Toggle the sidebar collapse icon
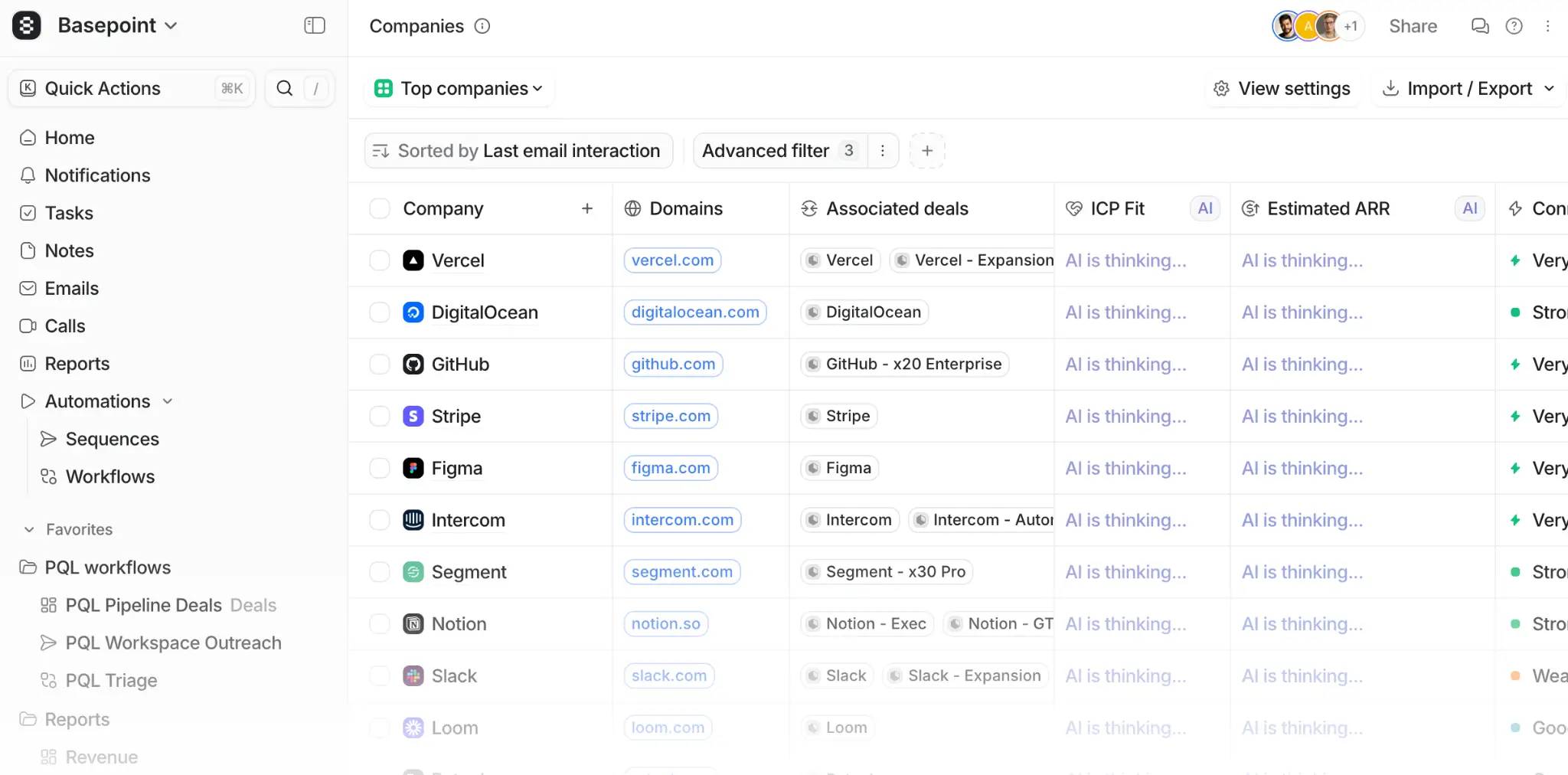 315,25
